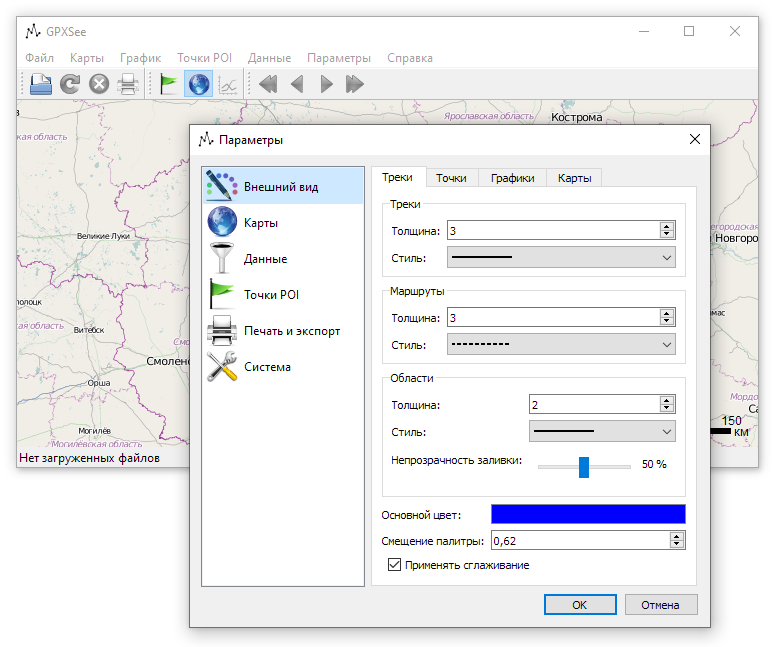Toggle the Show map globe icon
780x647 pixels.
click(198, 84)
